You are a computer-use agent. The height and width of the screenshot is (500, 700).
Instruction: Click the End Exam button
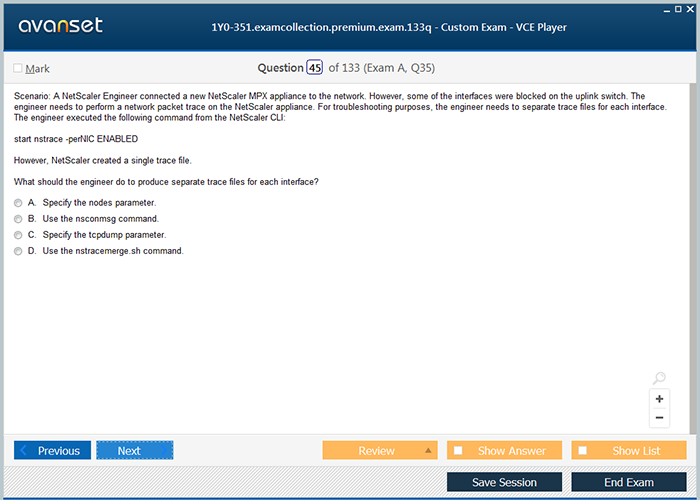coord(628,482)
